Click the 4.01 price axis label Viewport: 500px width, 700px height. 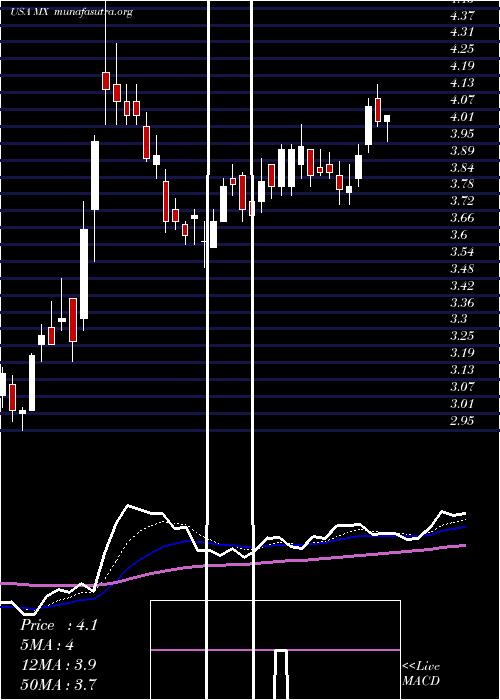pyautogui.click(x=462, y=117)
